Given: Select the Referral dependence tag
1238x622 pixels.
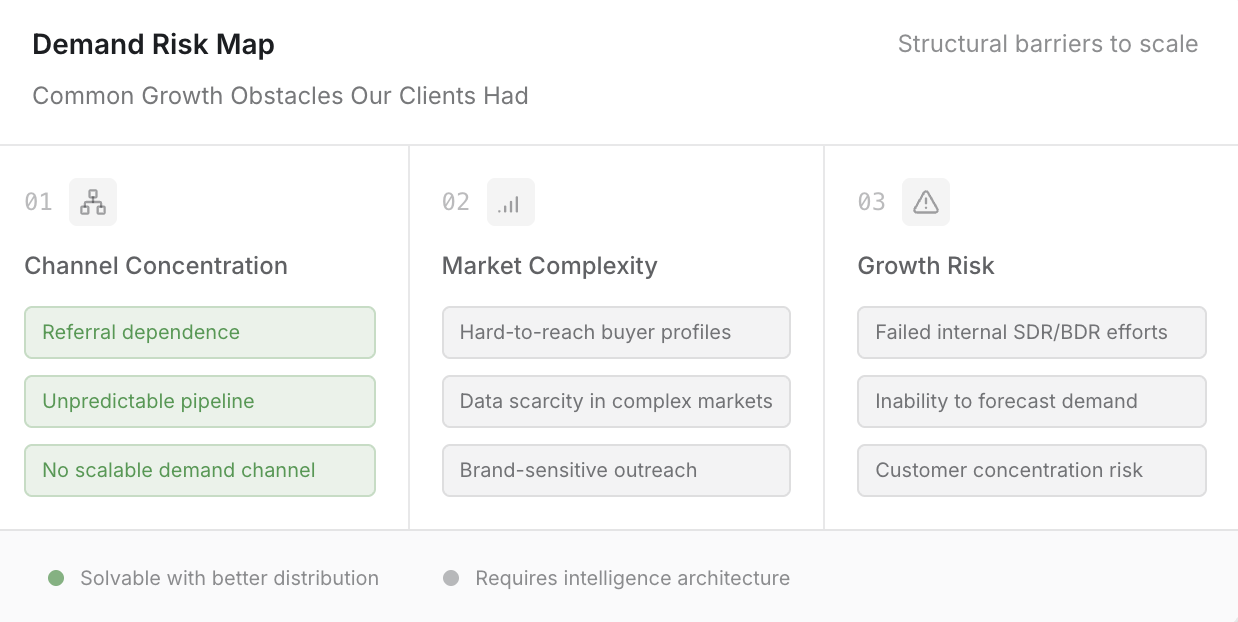Looking at the screenshot, I should click(x=200, y=332).
